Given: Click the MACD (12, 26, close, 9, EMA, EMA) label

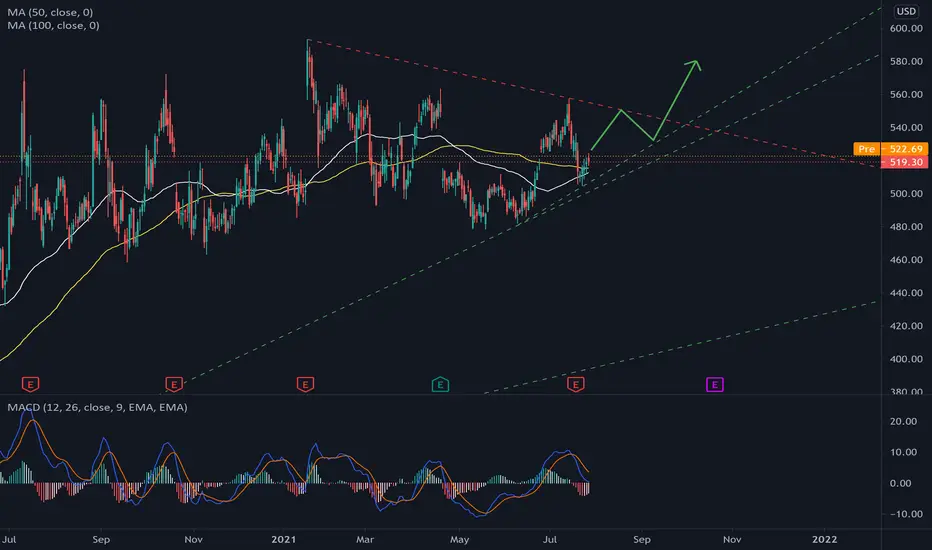Looking at the screenshot, I should pyautogui.click(x=97, y=407).
